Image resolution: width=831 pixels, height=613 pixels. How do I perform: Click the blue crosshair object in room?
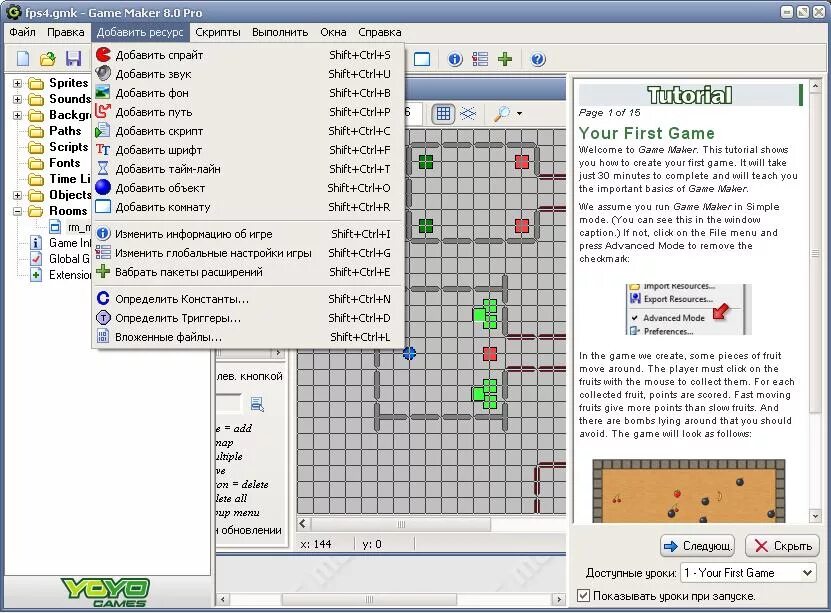pos(409,353)
